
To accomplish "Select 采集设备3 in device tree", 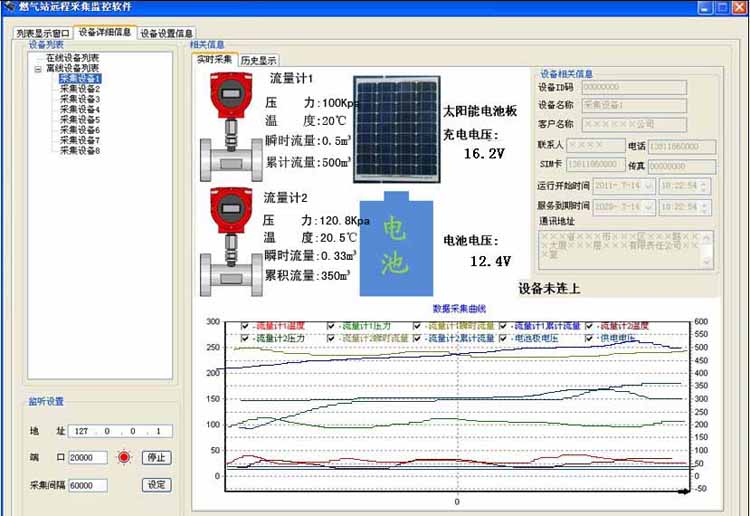I will tap(80, 99).
